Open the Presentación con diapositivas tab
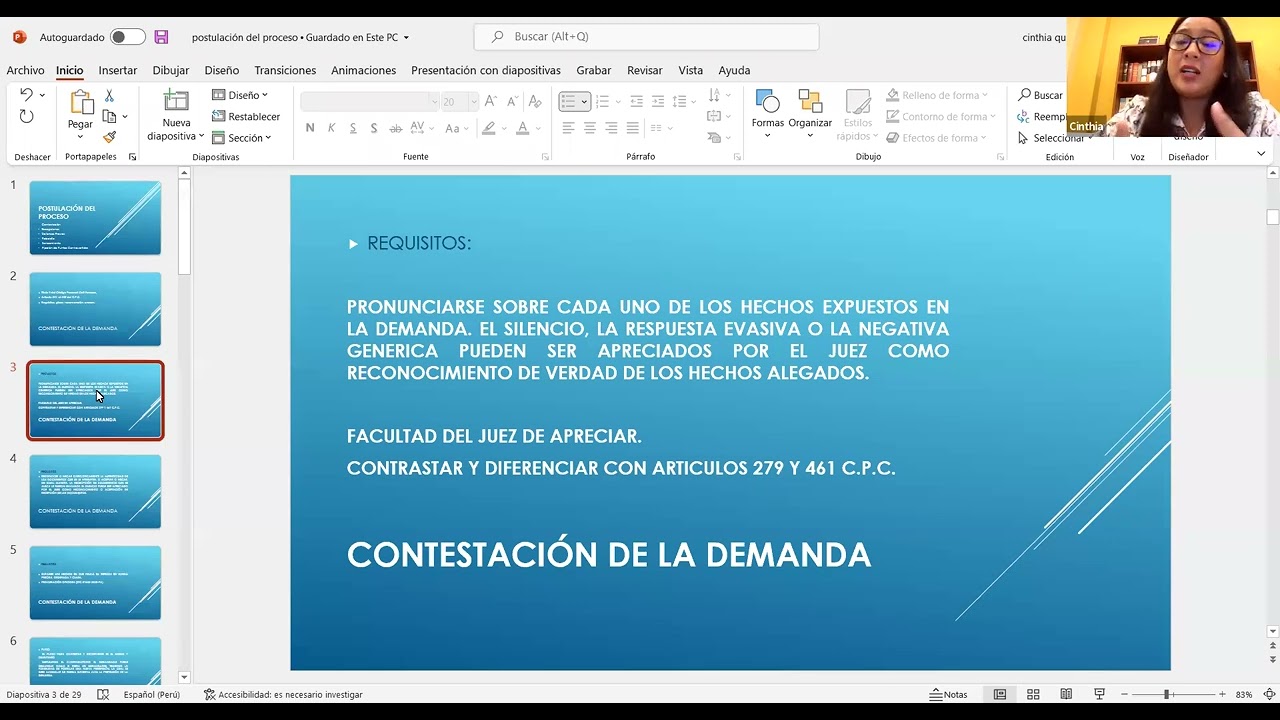Image resolution: width=1280 pixels, height=720 pixels. [x=486, y=70]
